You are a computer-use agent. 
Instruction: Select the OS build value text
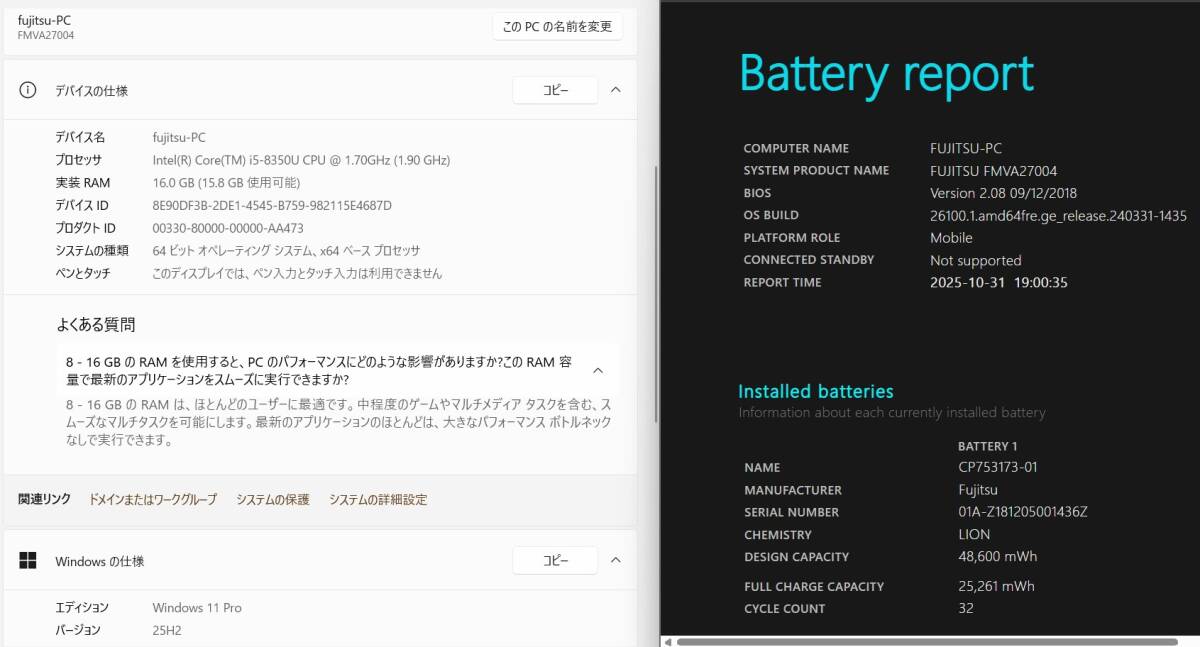pyautogui.click(x=1058, y=215)
